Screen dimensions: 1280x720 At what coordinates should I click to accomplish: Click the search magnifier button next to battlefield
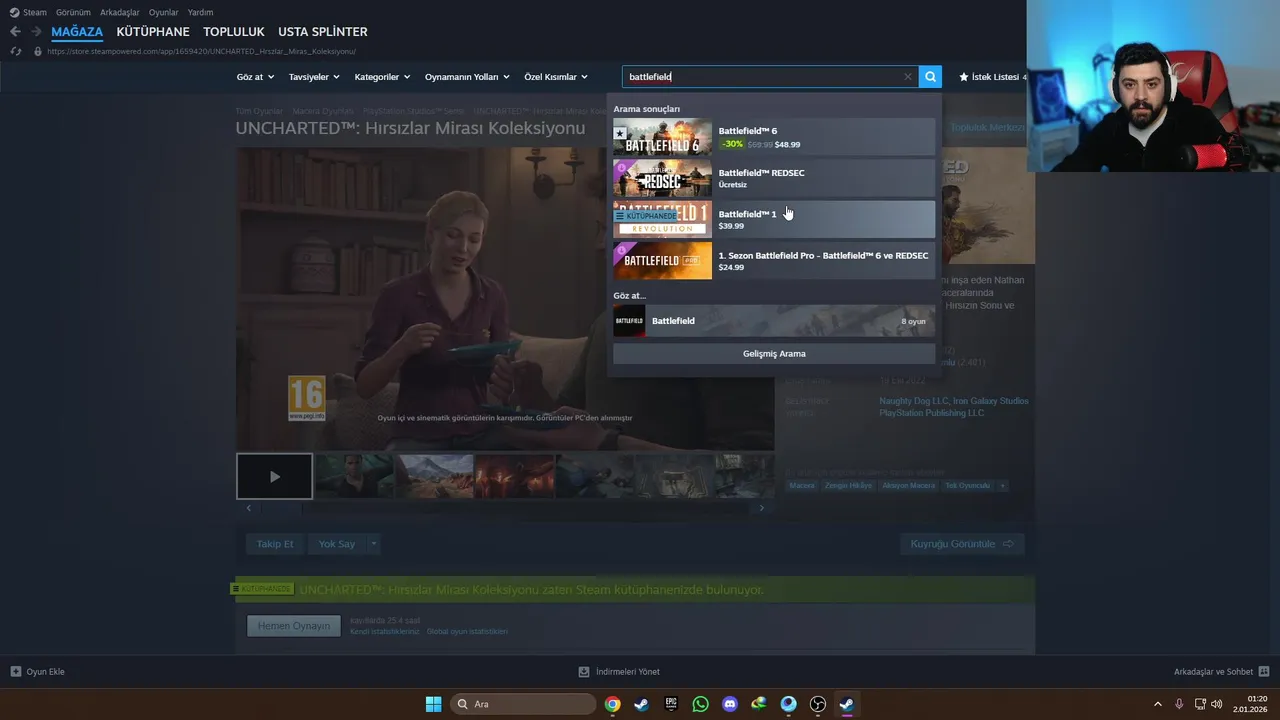click(x=930, y=77)
